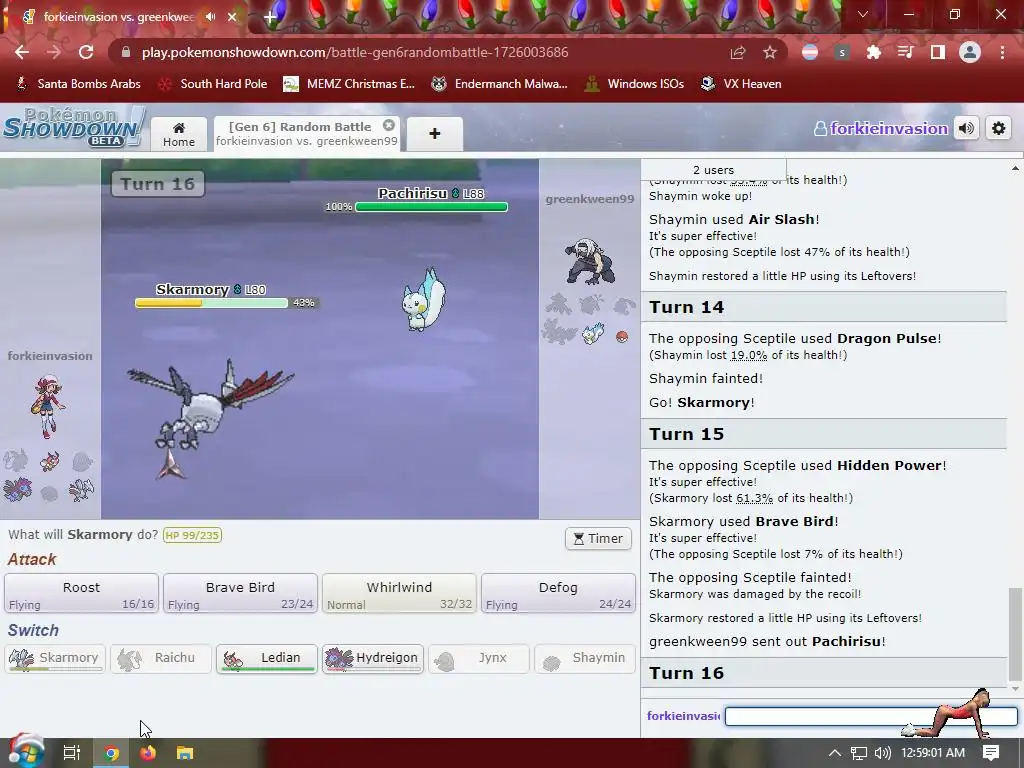Switch to Hydreigon

(373, 658)
